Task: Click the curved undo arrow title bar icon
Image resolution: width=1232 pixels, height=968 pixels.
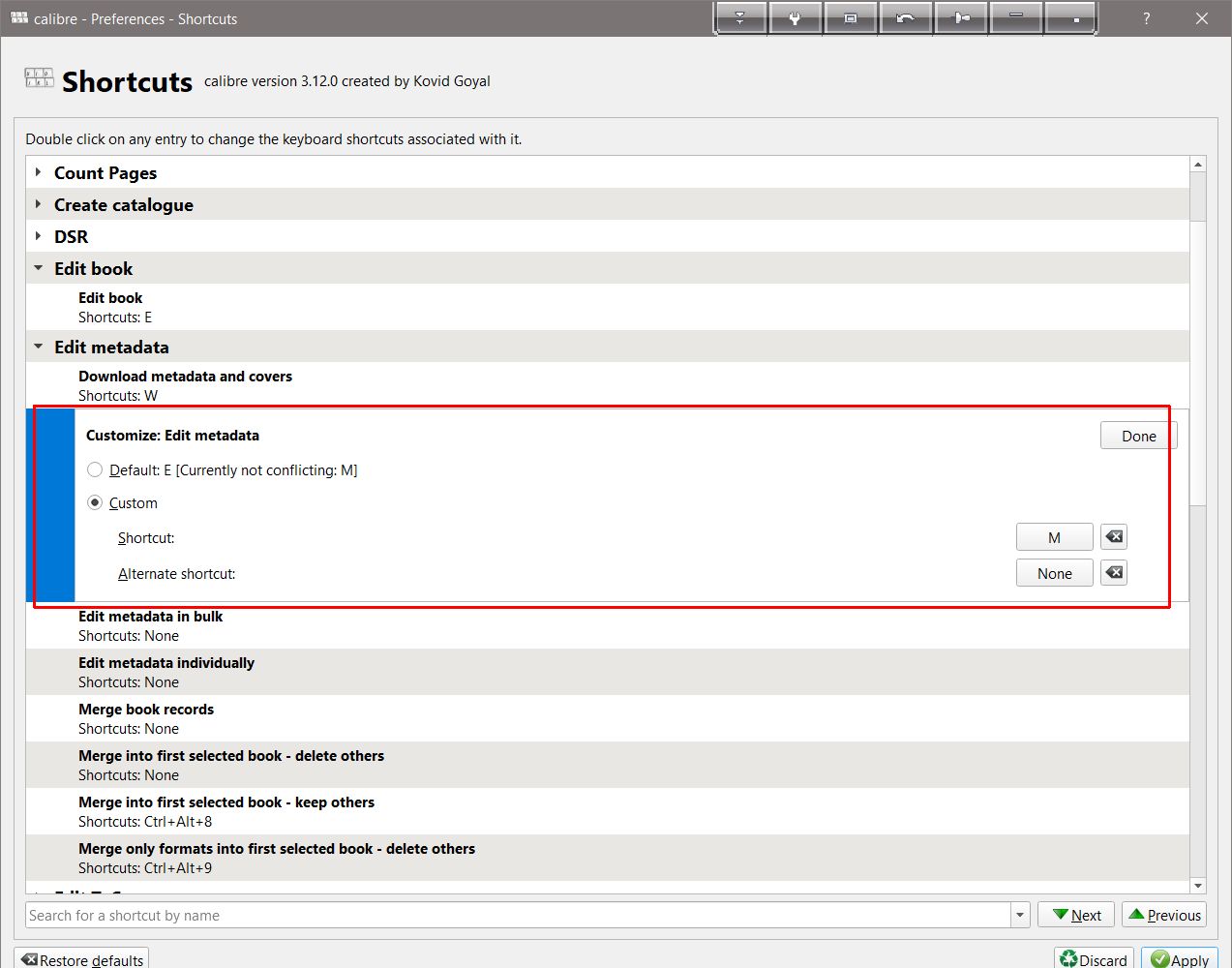Action: tap(906, 18)
